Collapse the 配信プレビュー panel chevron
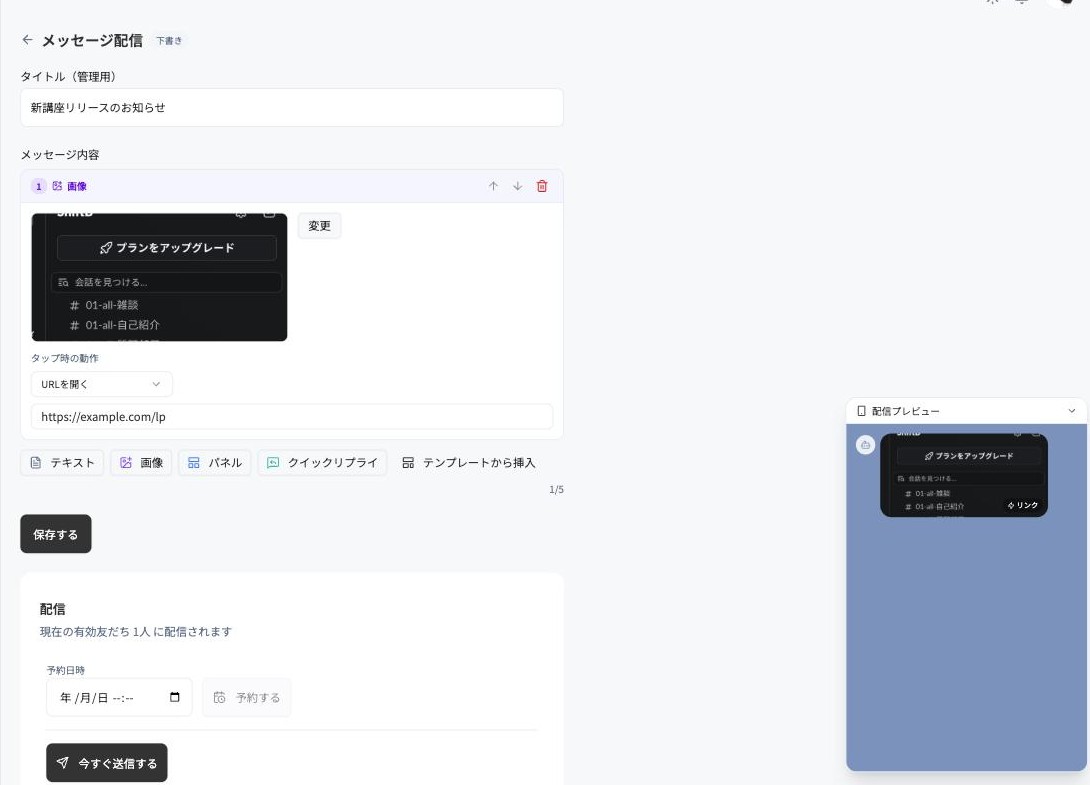Image resolution: width=1090 pixels, height=785 pixels. 1071,411
